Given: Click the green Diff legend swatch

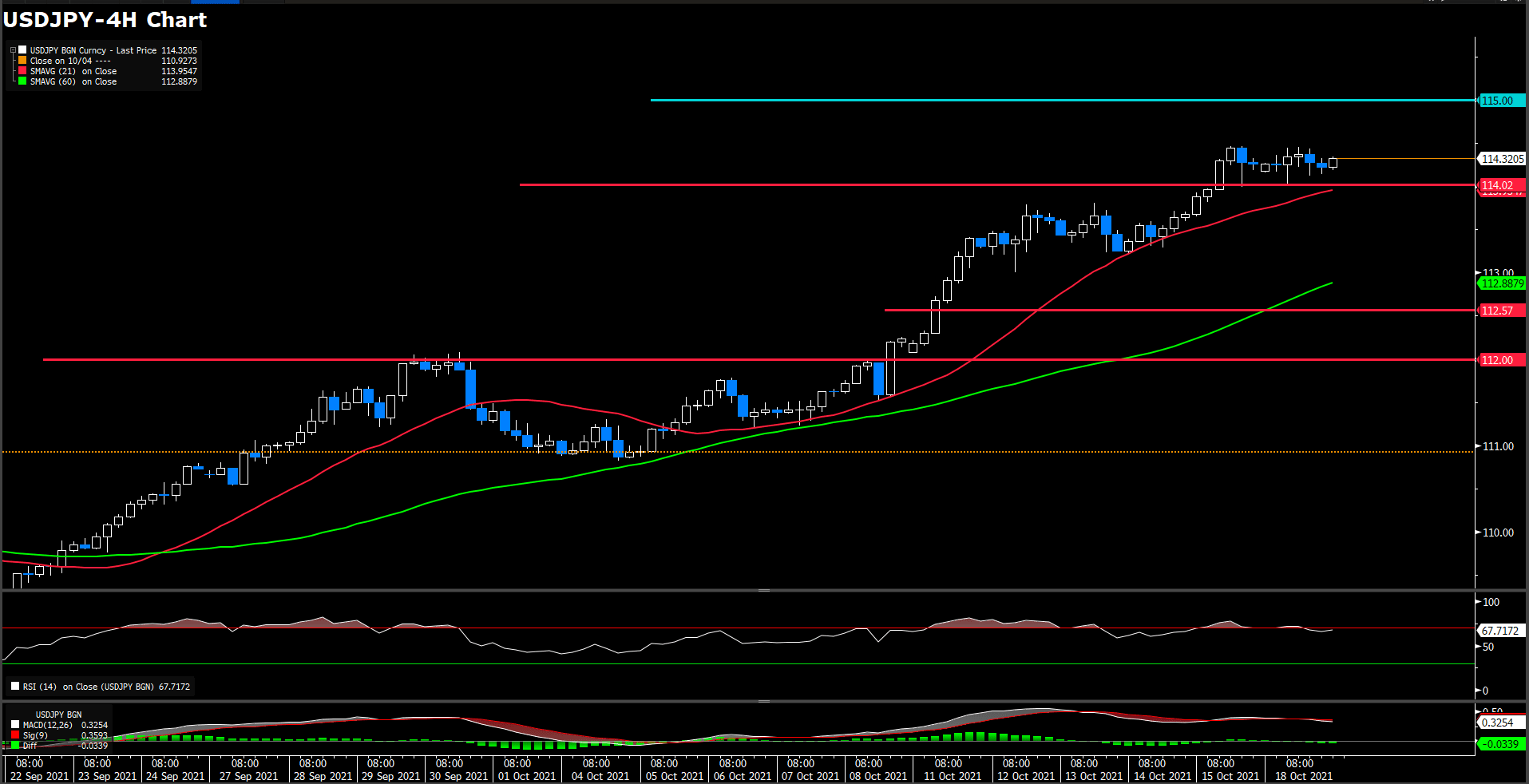Looking at the screenshot, I should coord(15,746).
